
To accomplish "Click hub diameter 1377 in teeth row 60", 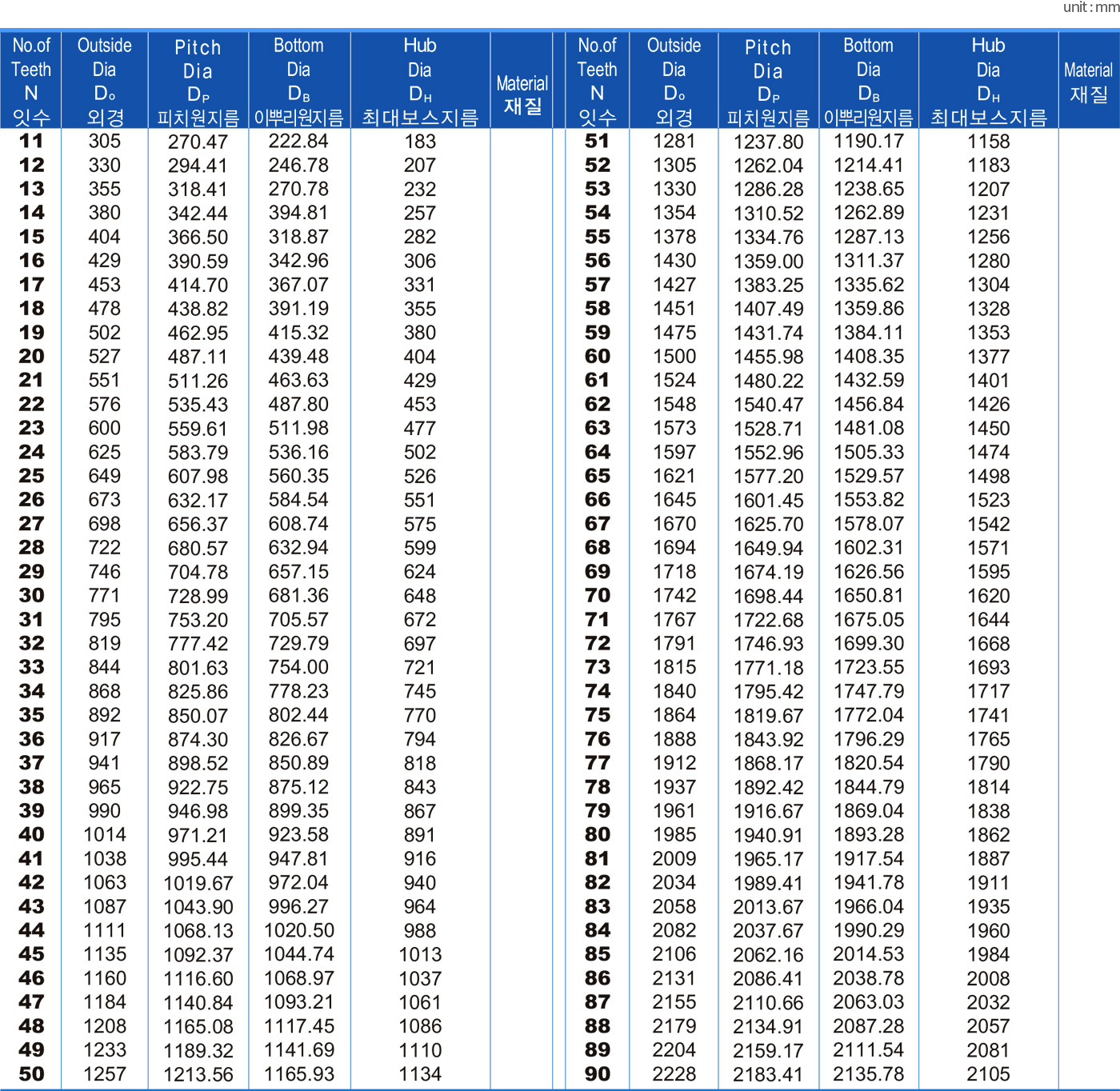I will 989,357.
